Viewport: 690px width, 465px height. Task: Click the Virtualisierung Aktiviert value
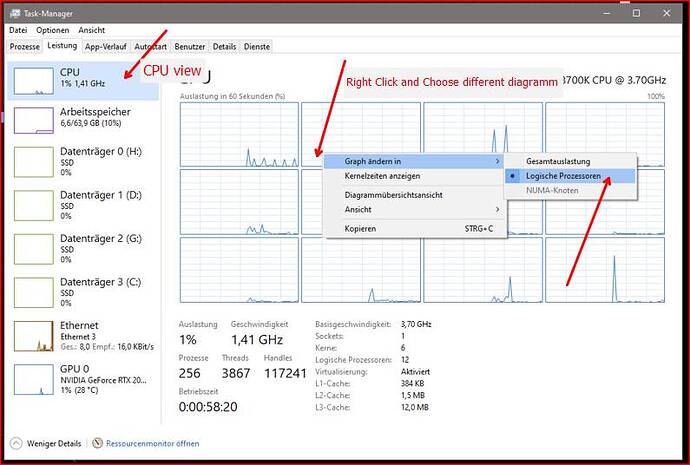tap(415, 372)
